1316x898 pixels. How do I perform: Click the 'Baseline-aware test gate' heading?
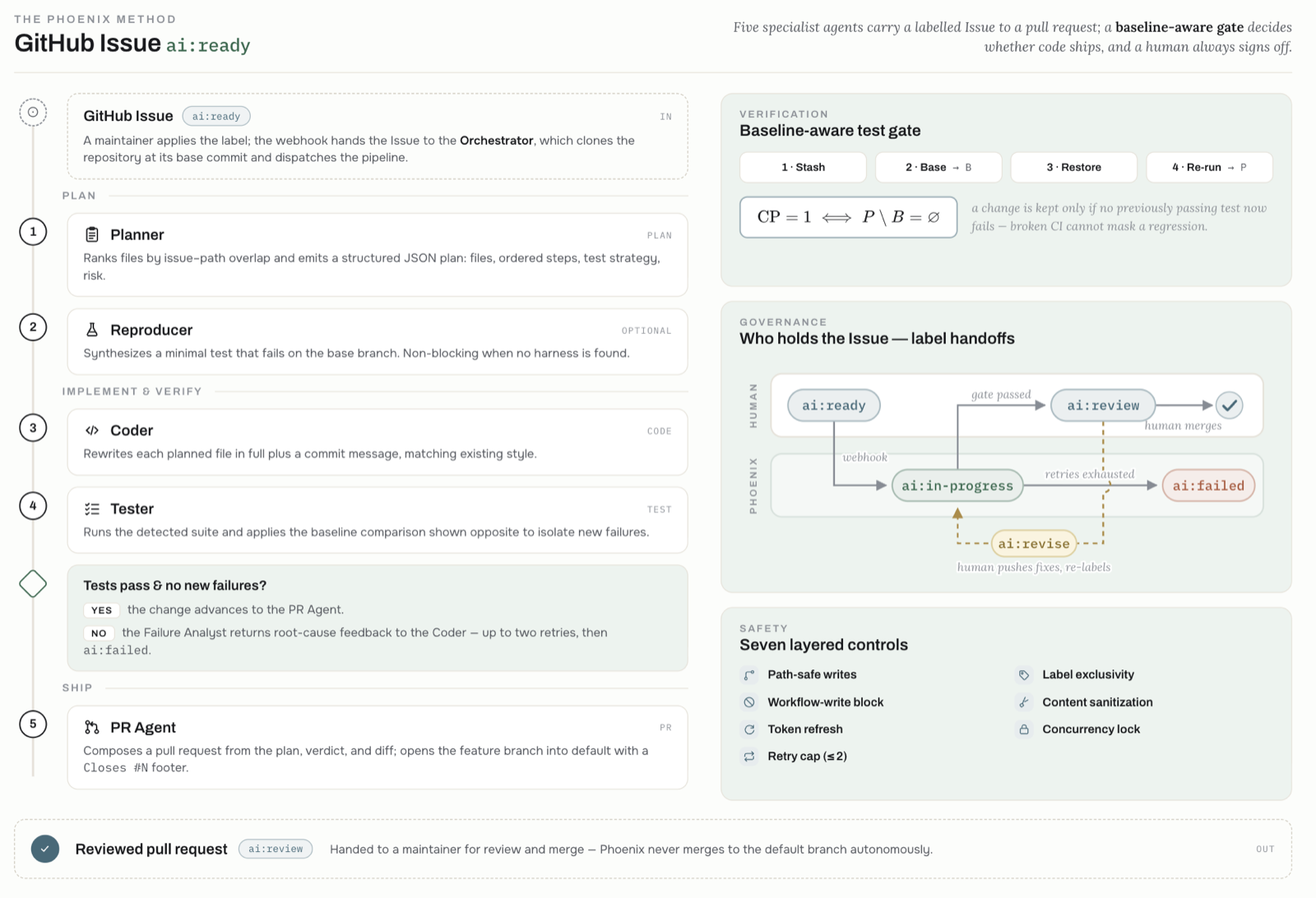coord(830,131)
